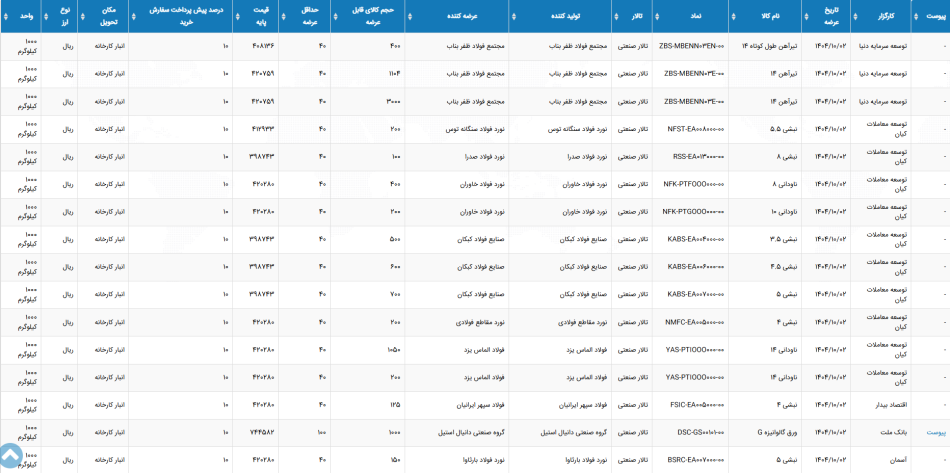Viewport: 950px width, 473px height.
Task: Click offer volume ۶۰۰
Action: [396, 267]
